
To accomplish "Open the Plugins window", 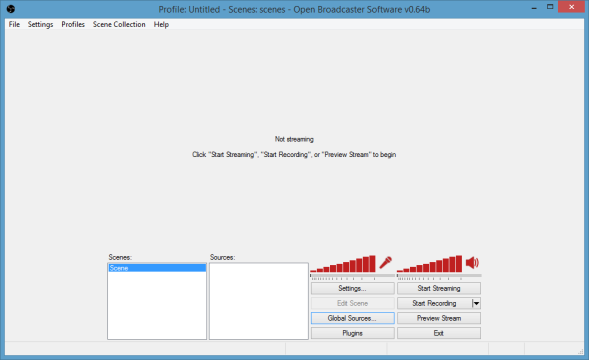I will (352, 333).
